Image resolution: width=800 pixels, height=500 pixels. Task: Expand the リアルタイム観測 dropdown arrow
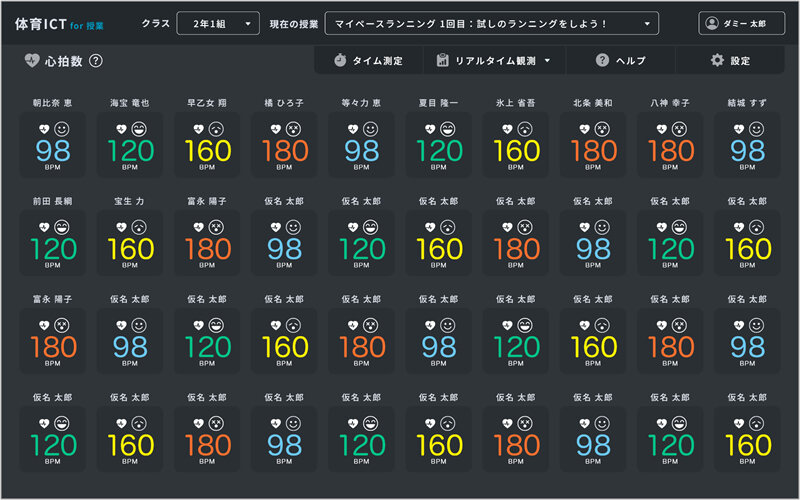[548, 61]
